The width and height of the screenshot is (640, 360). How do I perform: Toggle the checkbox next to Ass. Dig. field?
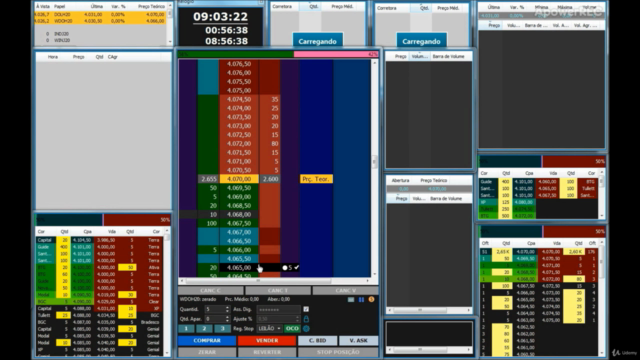tap(306, 309)
